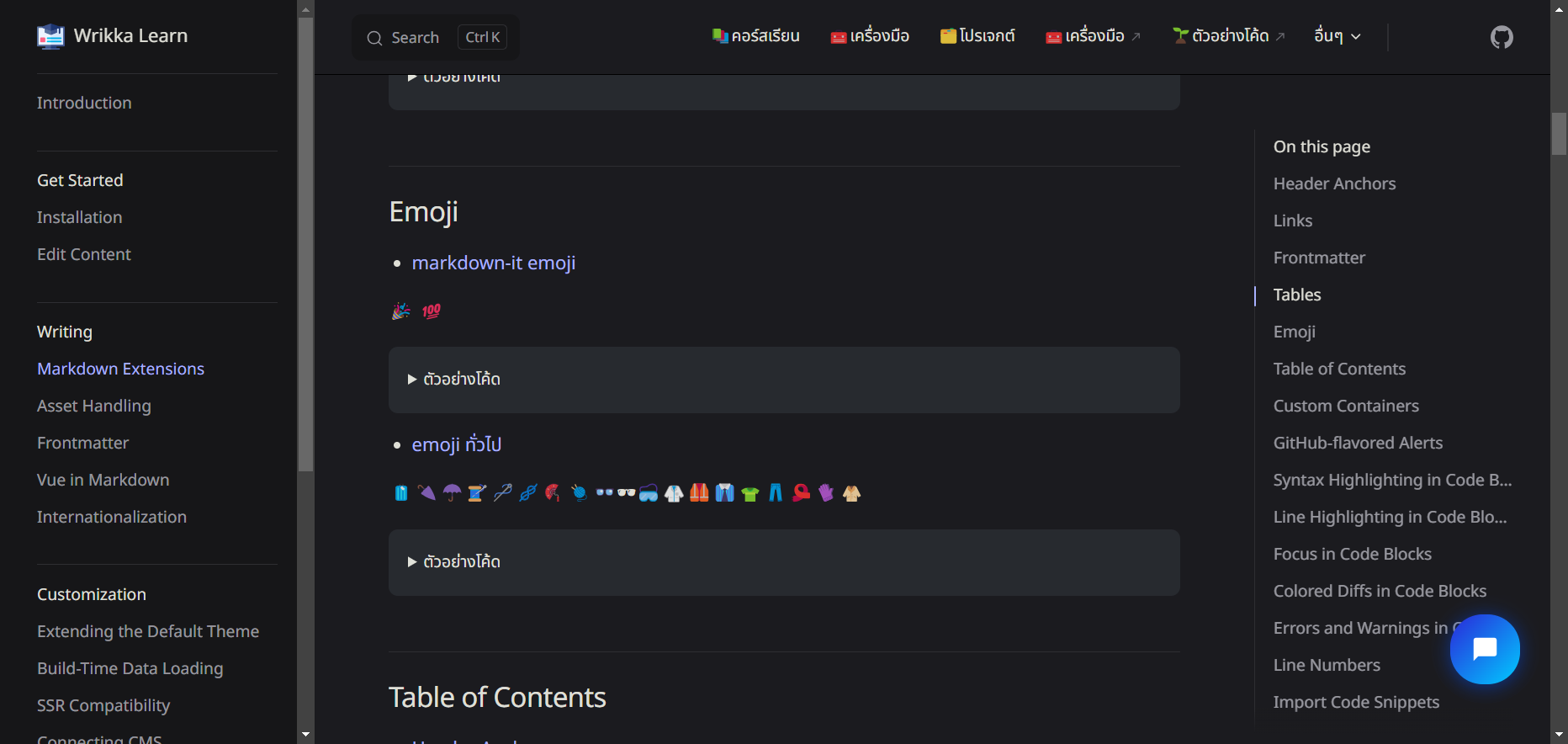Open the chat bubble widget

tap(1485, 649)
